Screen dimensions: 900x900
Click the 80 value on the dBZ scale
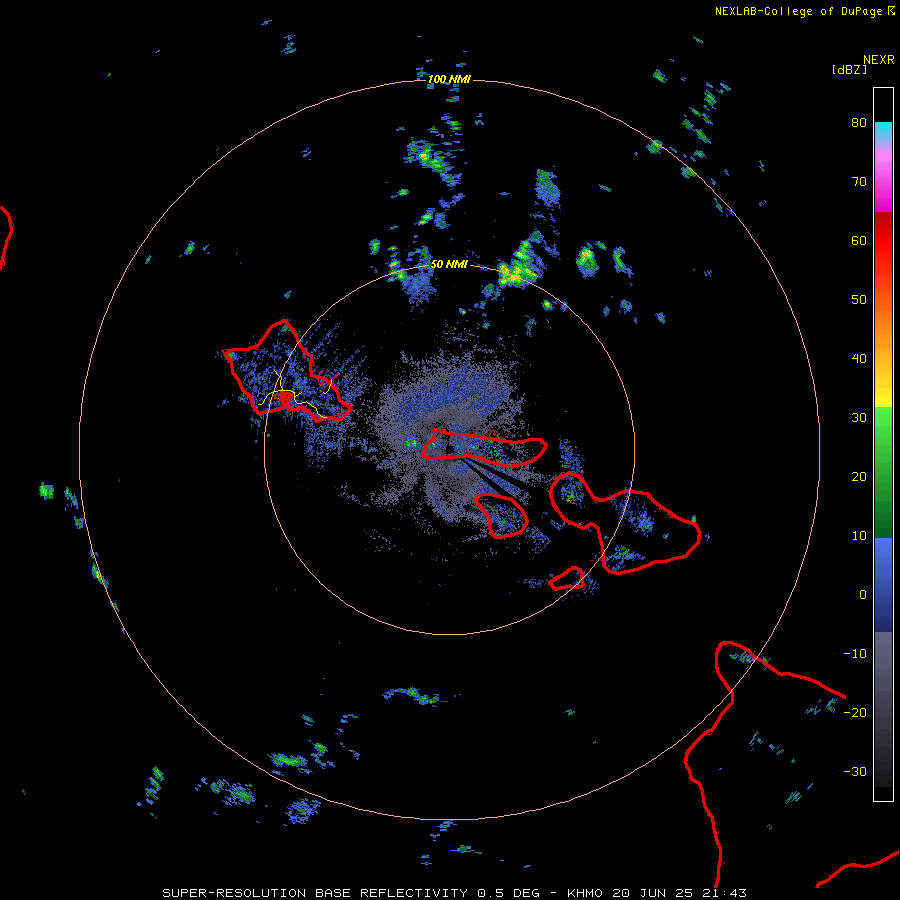click(x=859, y=123)
